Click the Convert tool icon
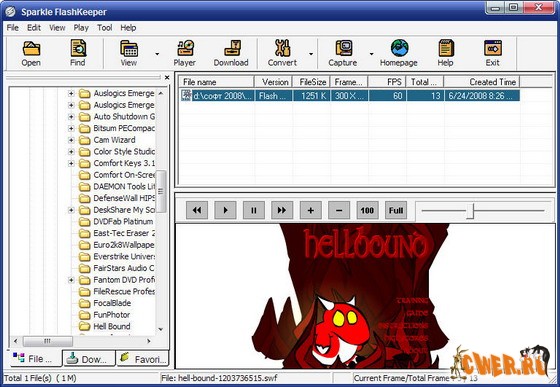The height and width of the screenshot is (387, 560). pyautogui.click(x=282, y=53)
